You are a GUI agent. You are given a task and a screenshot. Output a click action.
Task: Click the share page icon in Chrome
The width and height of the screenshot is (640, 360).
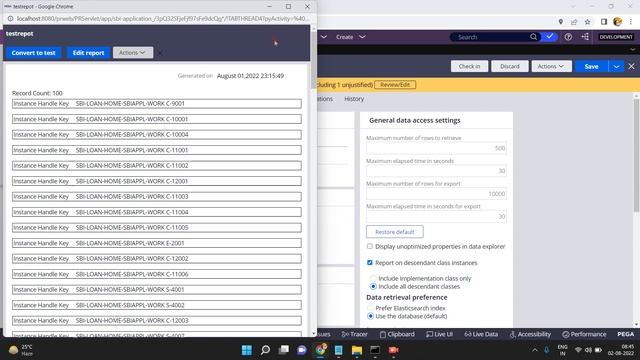click(574, 22)
